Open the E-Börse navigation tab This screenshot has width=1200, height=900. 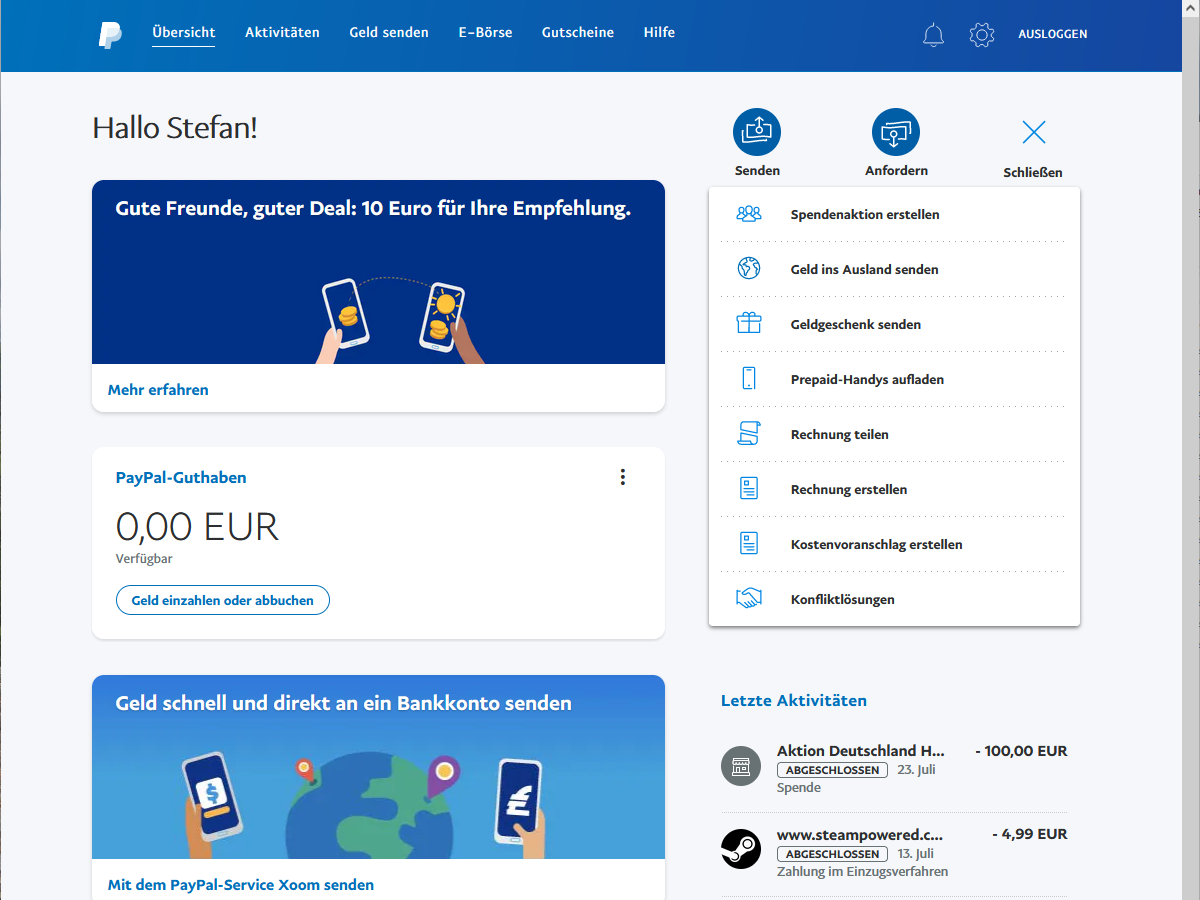485,32
